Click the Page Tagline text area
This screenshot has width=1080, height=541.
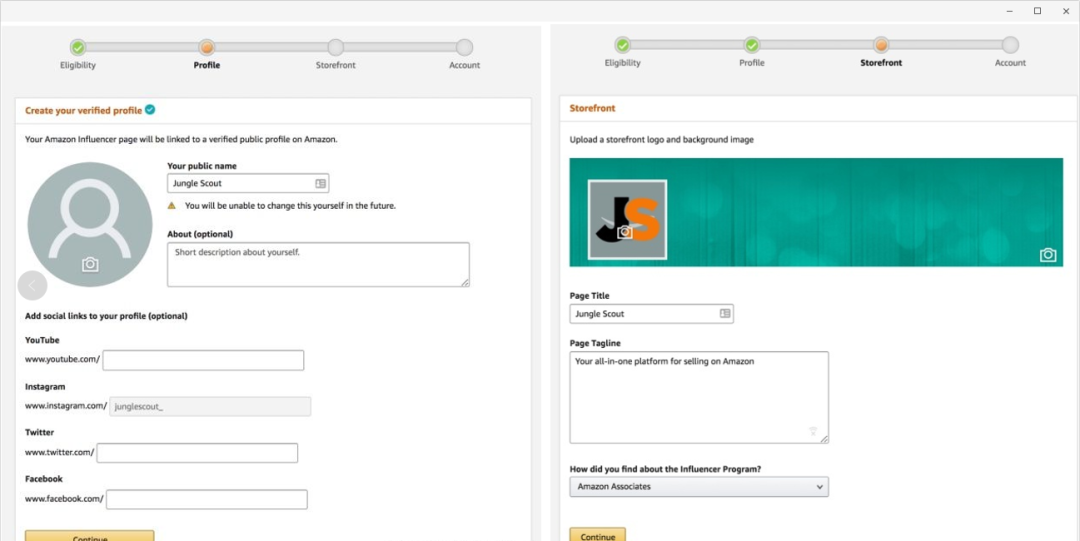[699, 397]
